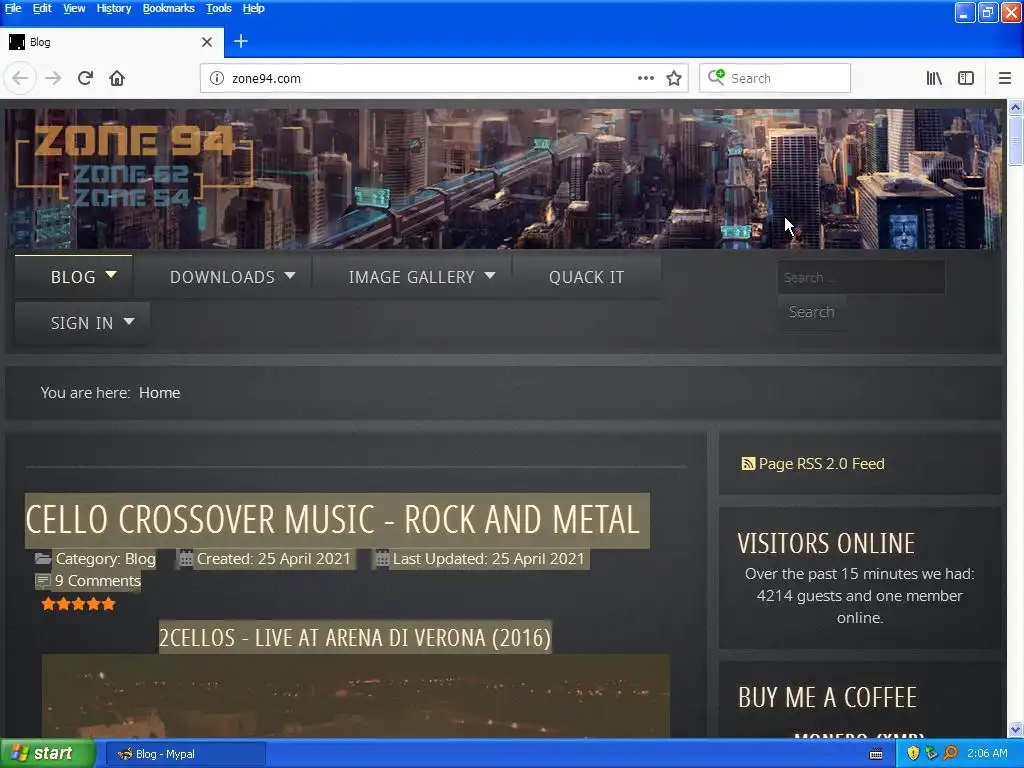The image size is (1024, 768).
Task: Click the VISITORS ONLINE heading
Action: coord(826,543)
